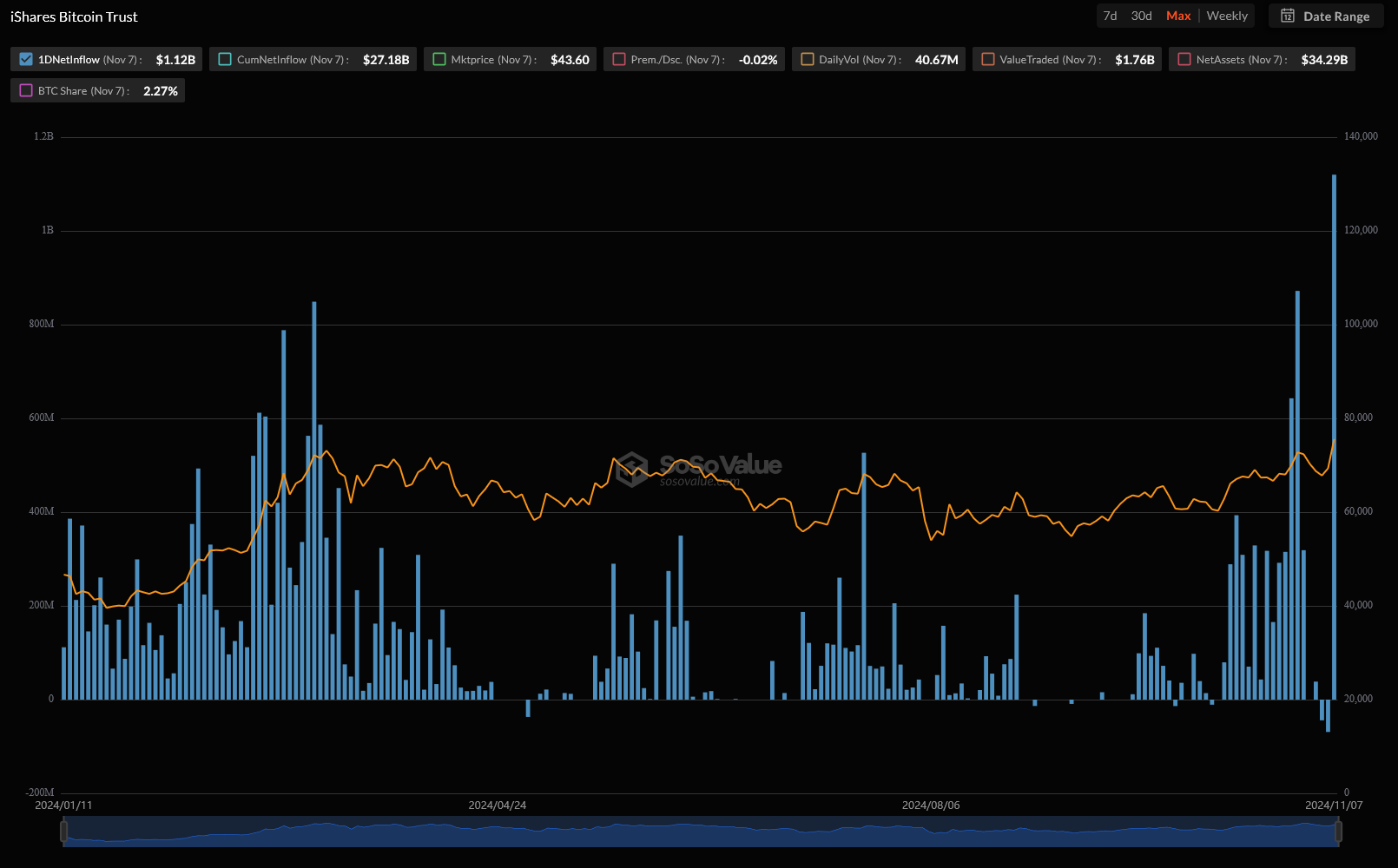Enable the CumNetInflow series checkbox
The width and height of the screenshot is (1398, 868).
(225, 60)
